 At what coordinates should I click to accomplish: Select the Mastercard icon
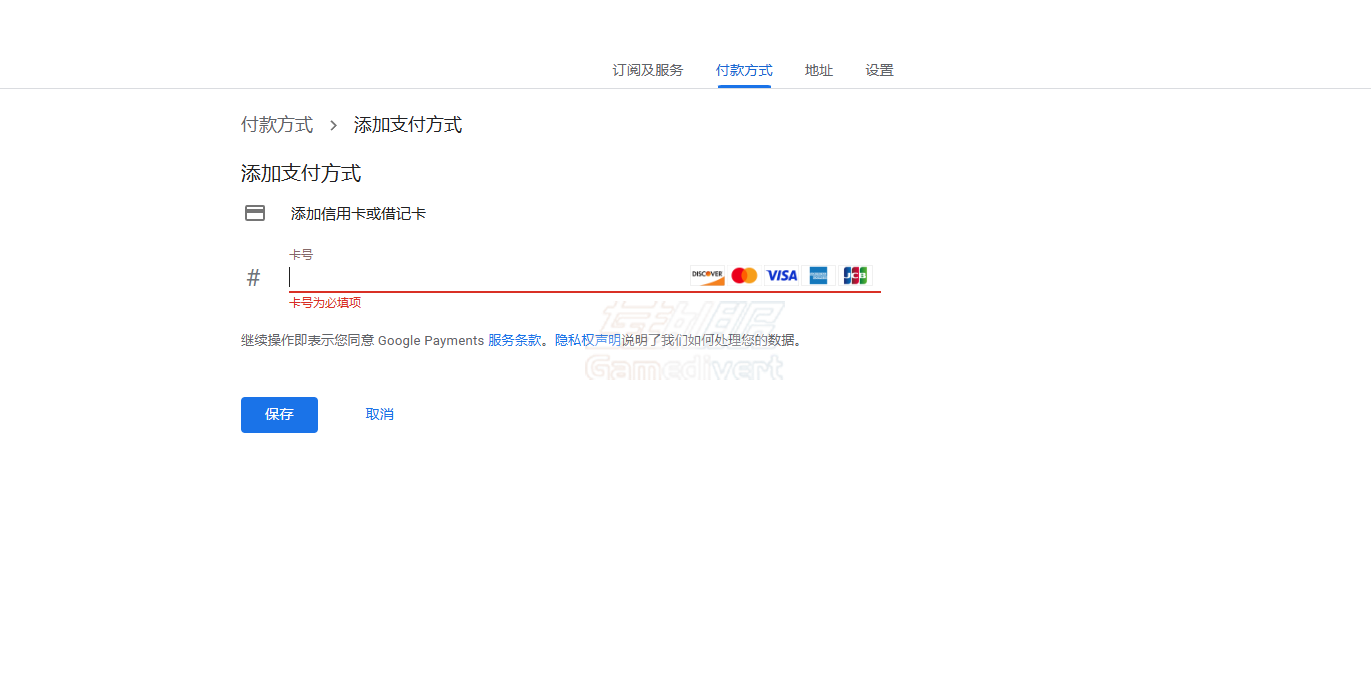click(x=744, y=275)
